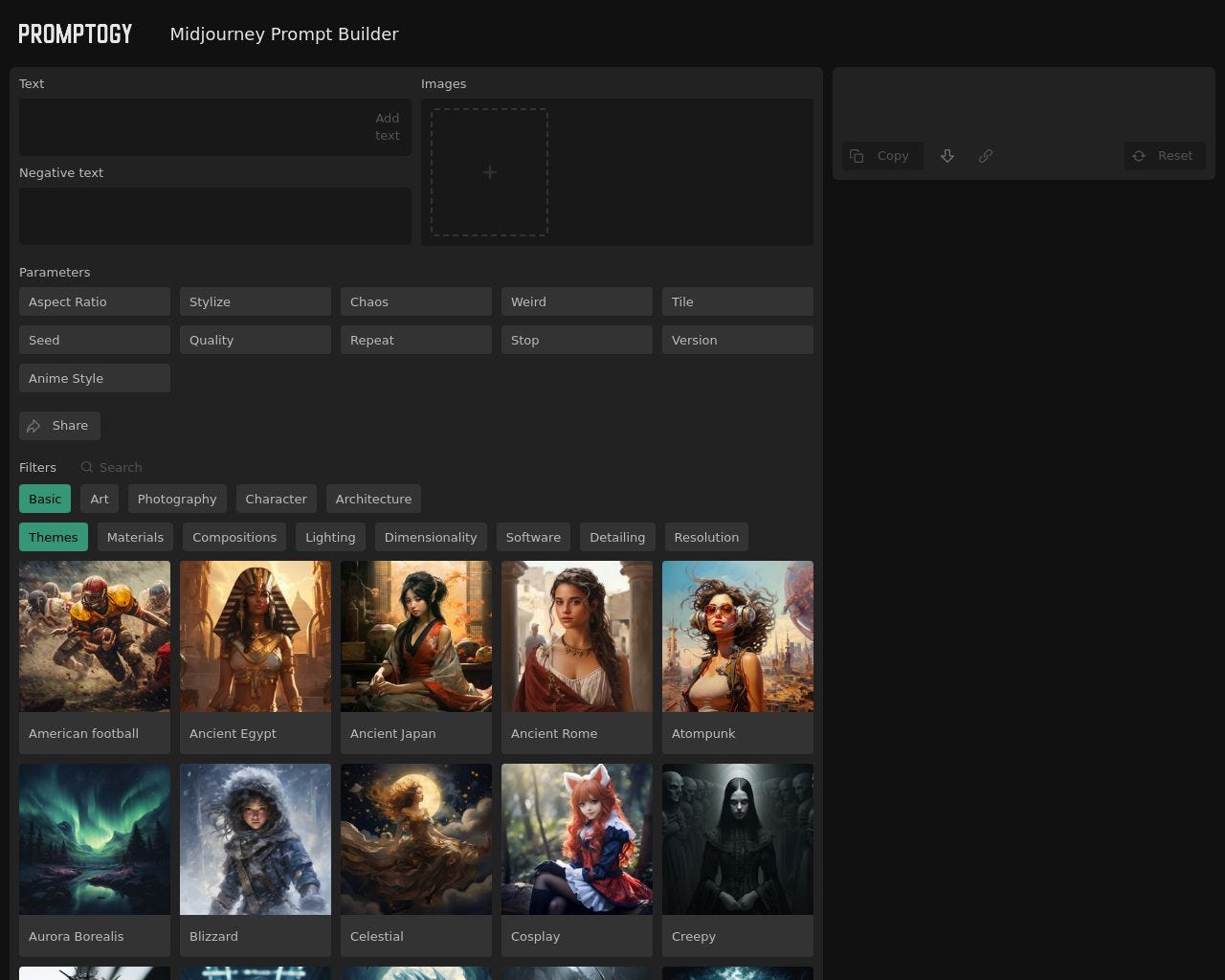Open the Version parameter

pos(738,340)
